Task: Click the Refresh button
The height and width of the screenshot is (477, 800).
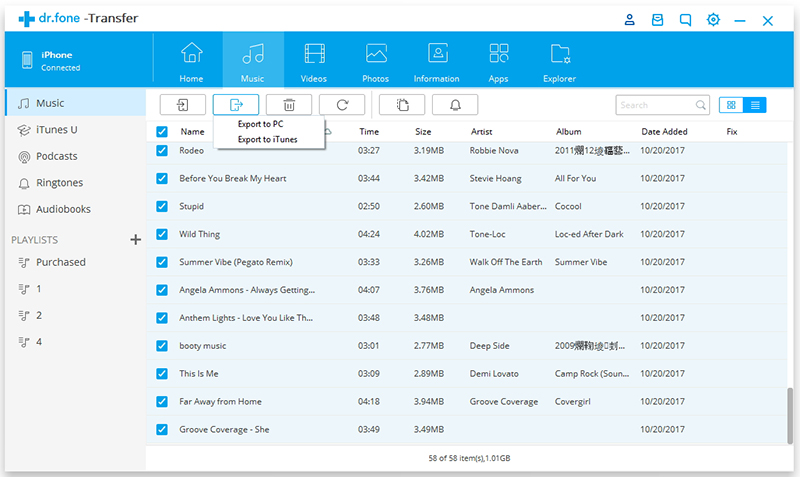Action: (342, 105)
